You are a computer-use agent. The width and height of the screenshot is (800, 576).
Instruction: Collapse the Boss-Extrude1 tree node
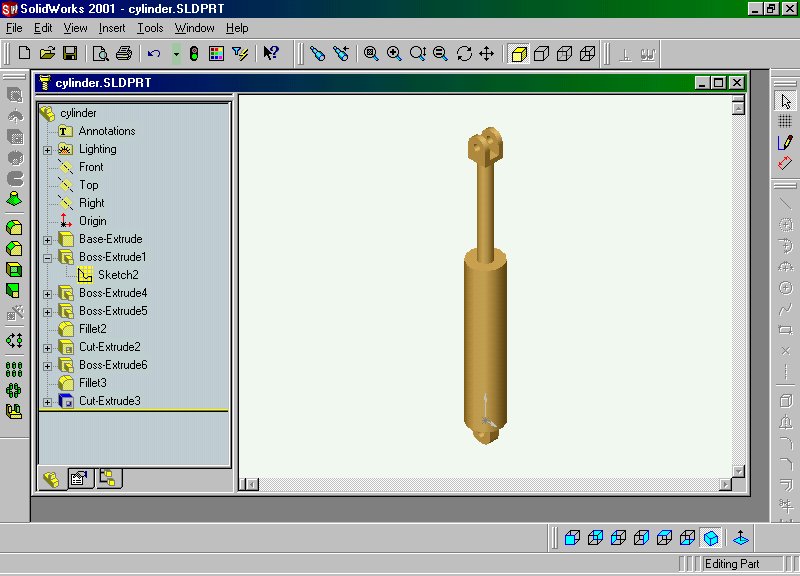[x=47, y=257]
